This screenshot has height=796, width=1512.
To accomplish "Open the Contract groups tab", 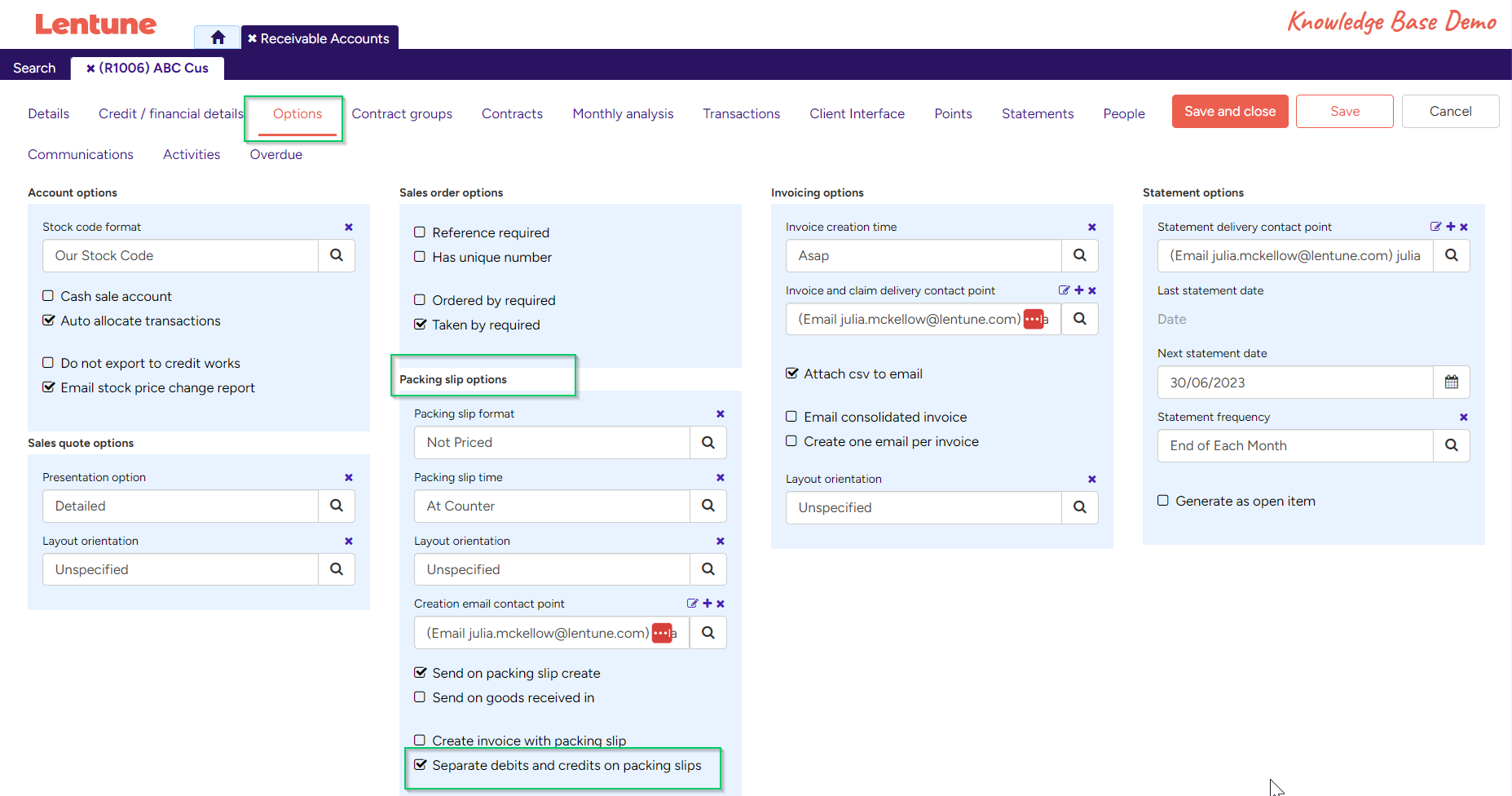I will point(402,113).
